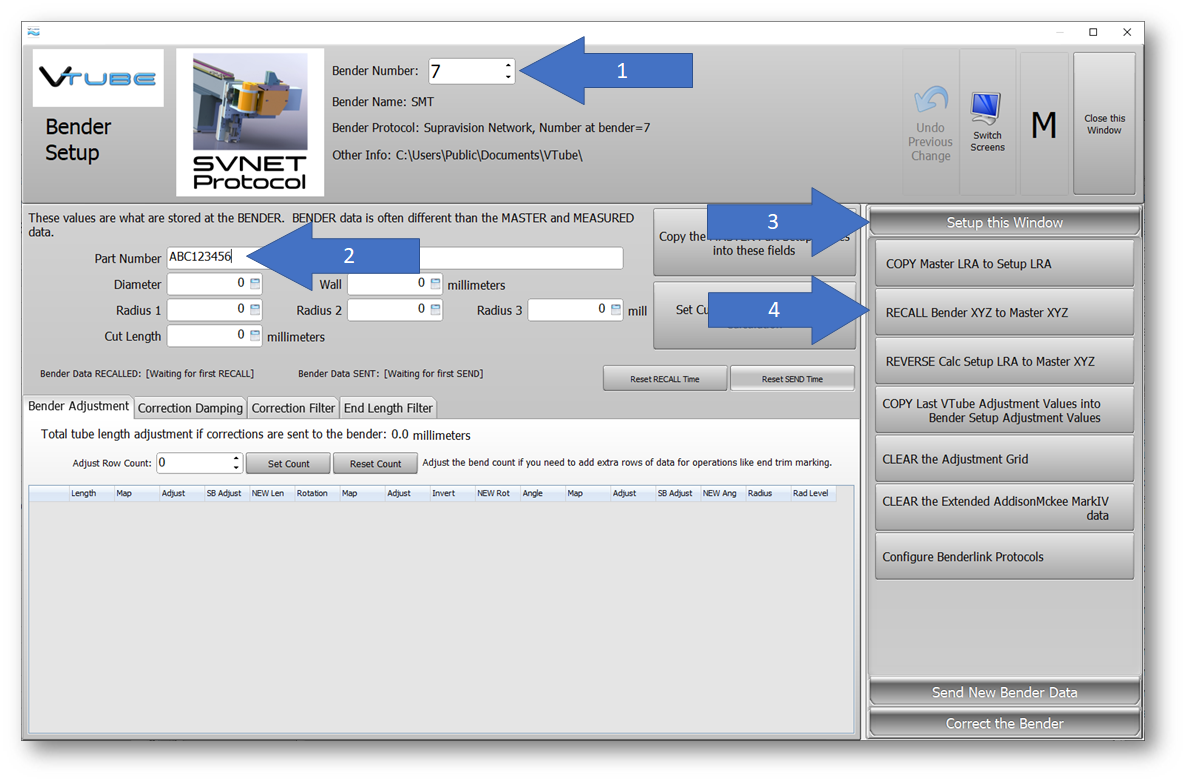Screen dimensions: 1187x783
Task: Expand the Setup this Window section
Action: 1004,222
